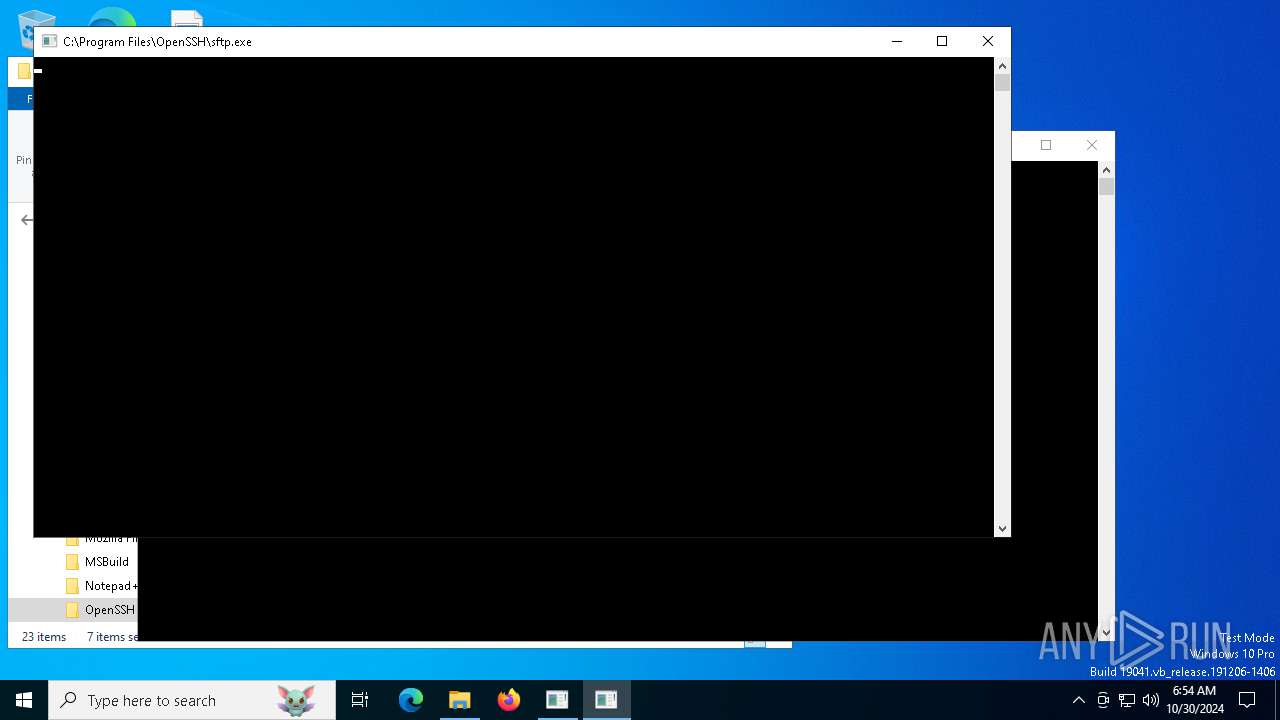Launch Firefox from the taskbar
Image resolution: width=1280 pixels, height=720 pixels.
(509, 700)
